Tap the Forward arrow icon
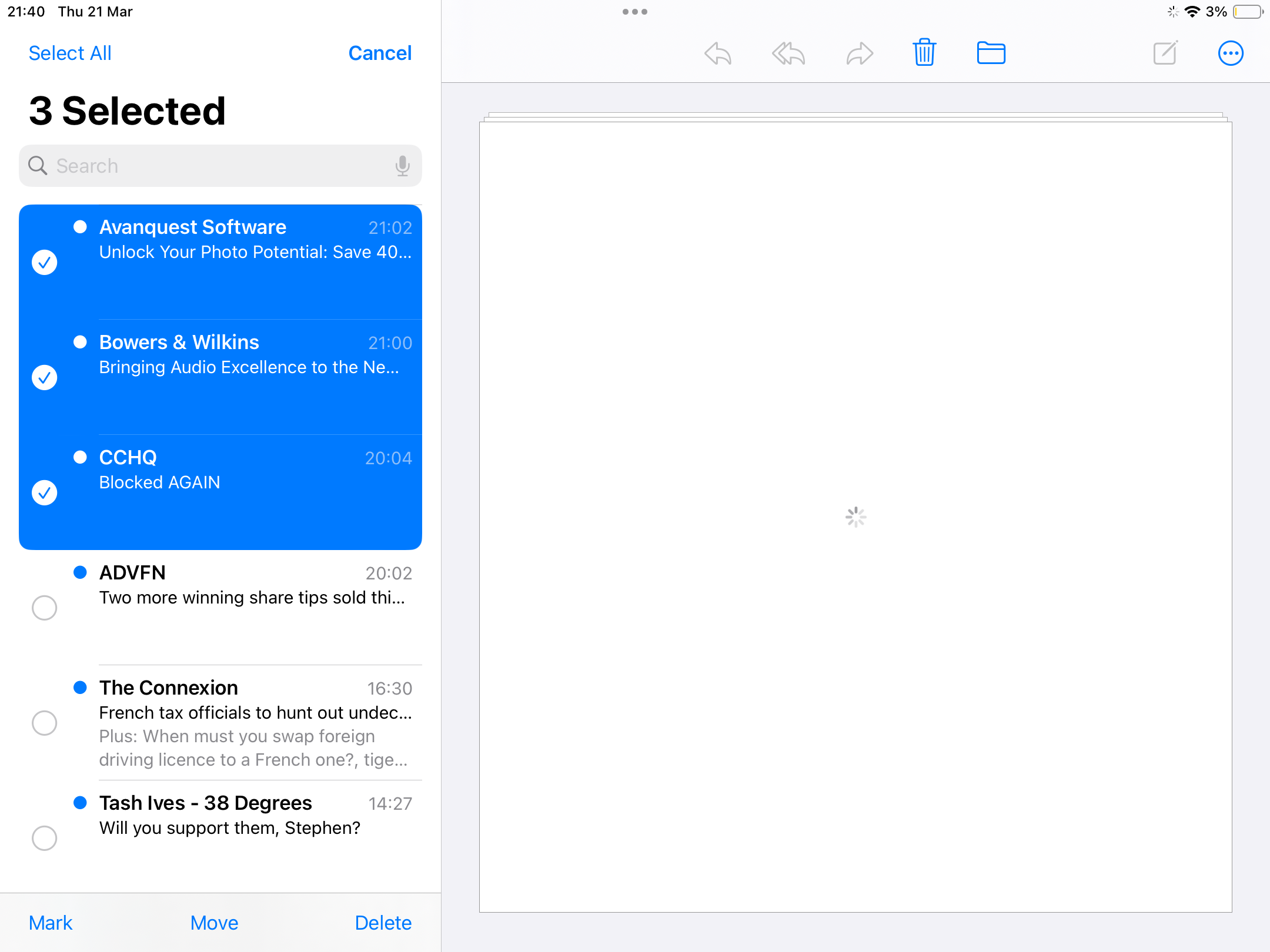Screen dimensions: 1270x952 point(860,53)
